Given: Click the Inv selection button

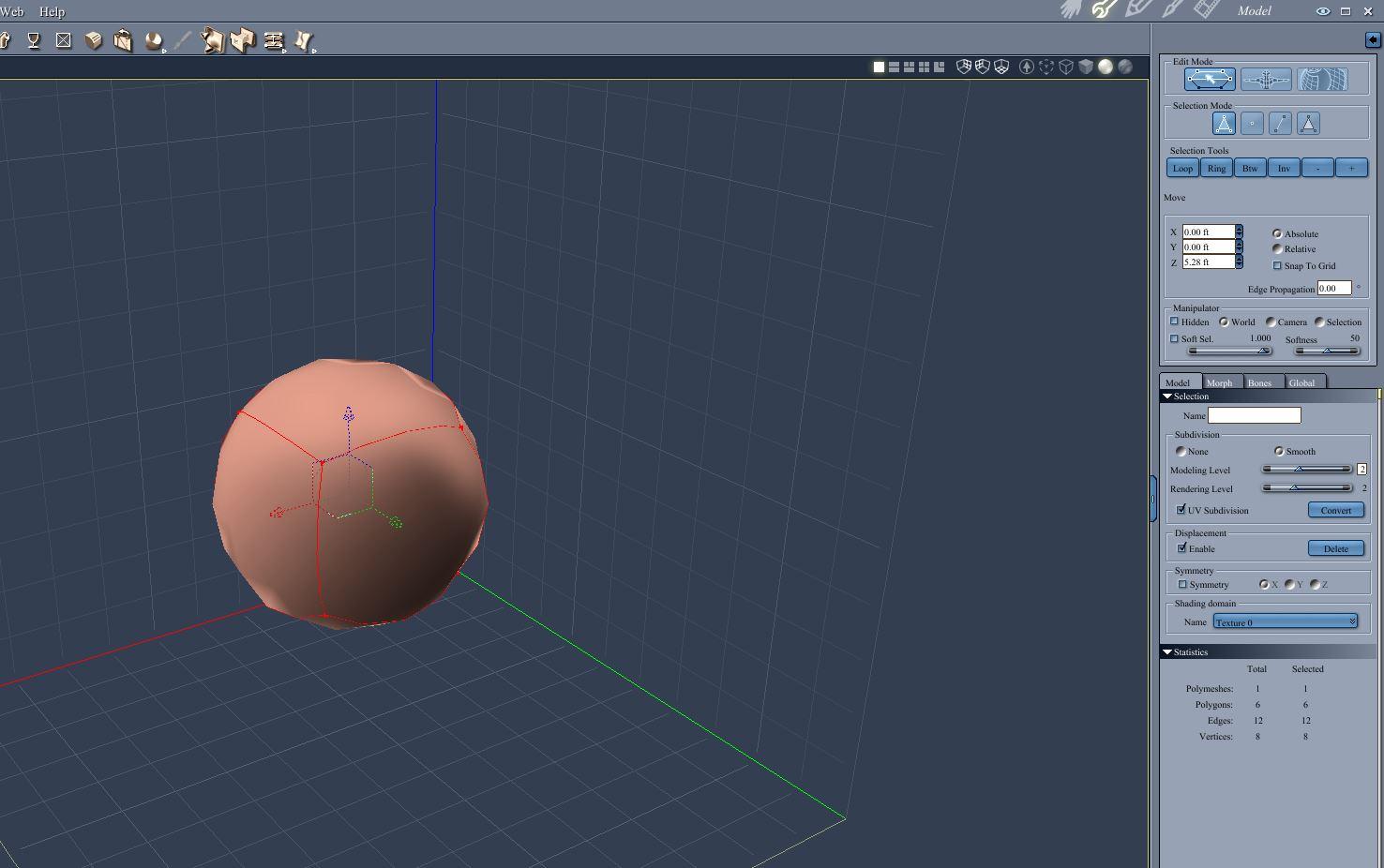Looking at the screenshot, I should pyautogui.click(x=1284, y=168).
